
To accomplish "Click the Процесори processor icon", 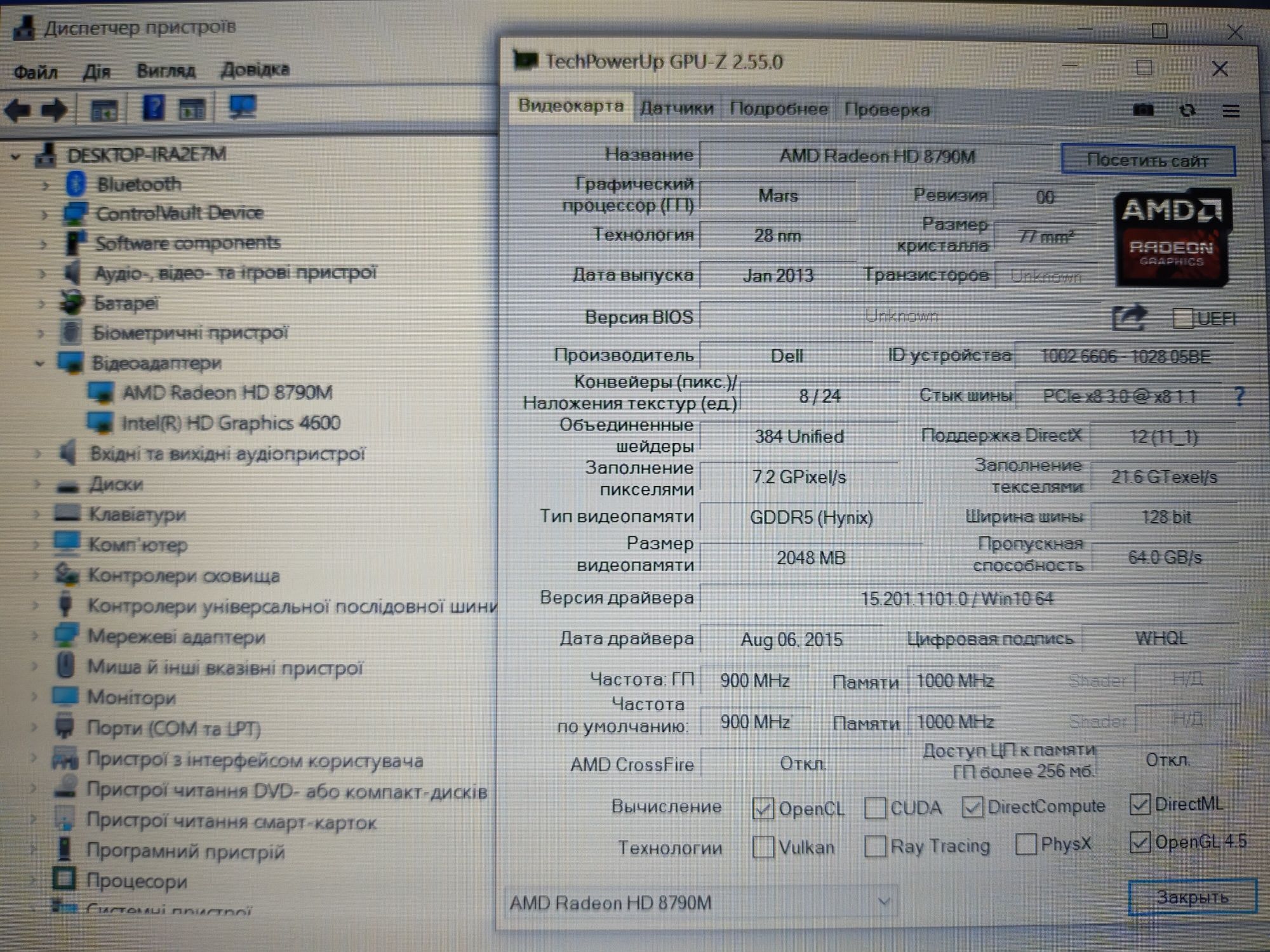I will (63, 879).
